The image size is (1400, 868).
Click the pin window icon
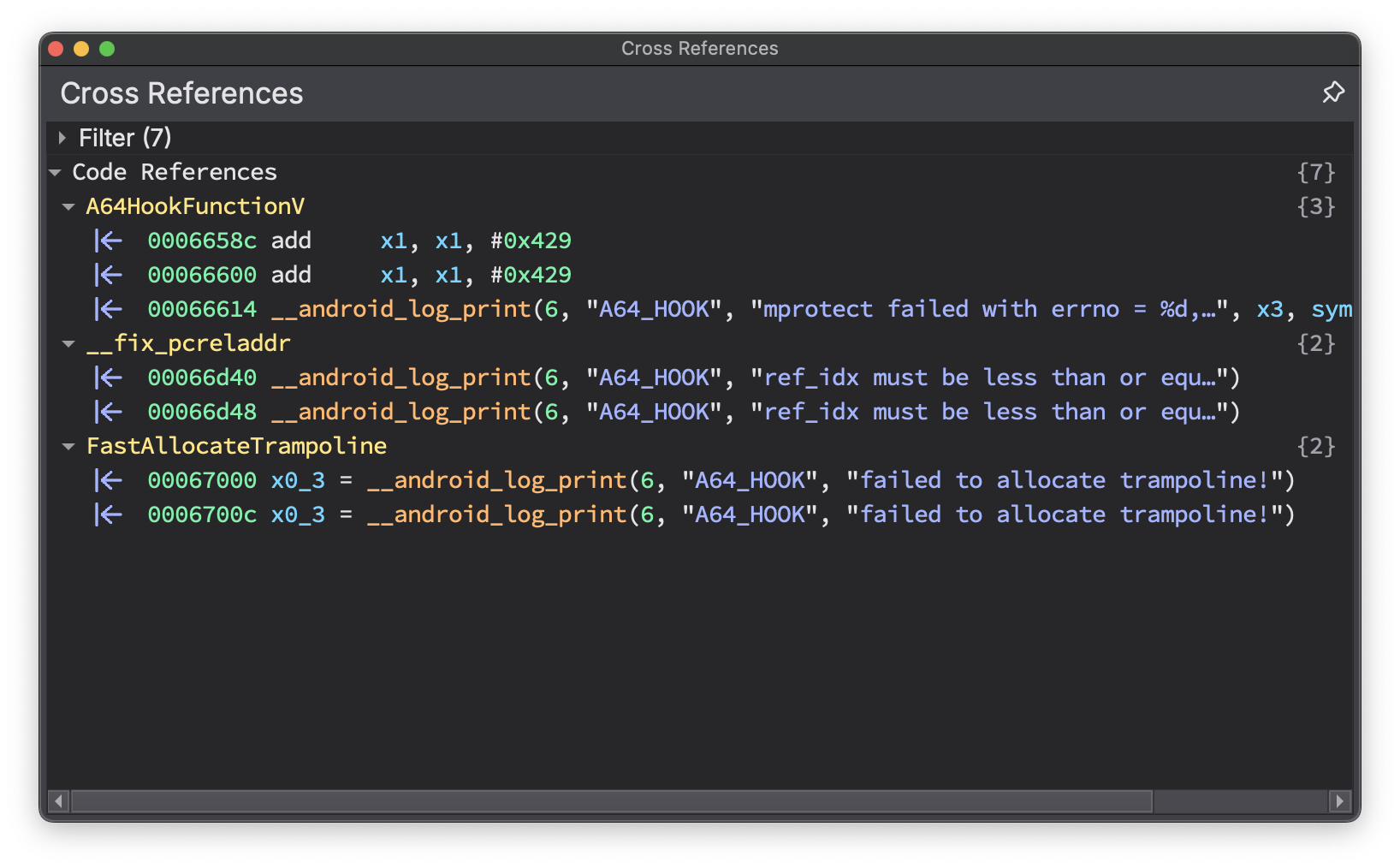1332,92
